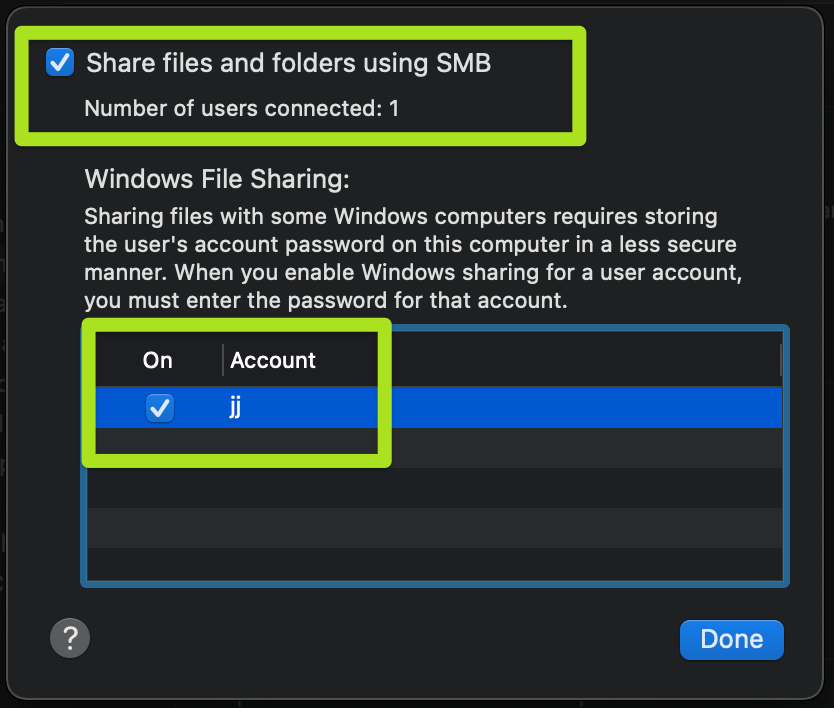
Task: Click the "Share files and folders using SMB" label
Action: pos(288,63)
